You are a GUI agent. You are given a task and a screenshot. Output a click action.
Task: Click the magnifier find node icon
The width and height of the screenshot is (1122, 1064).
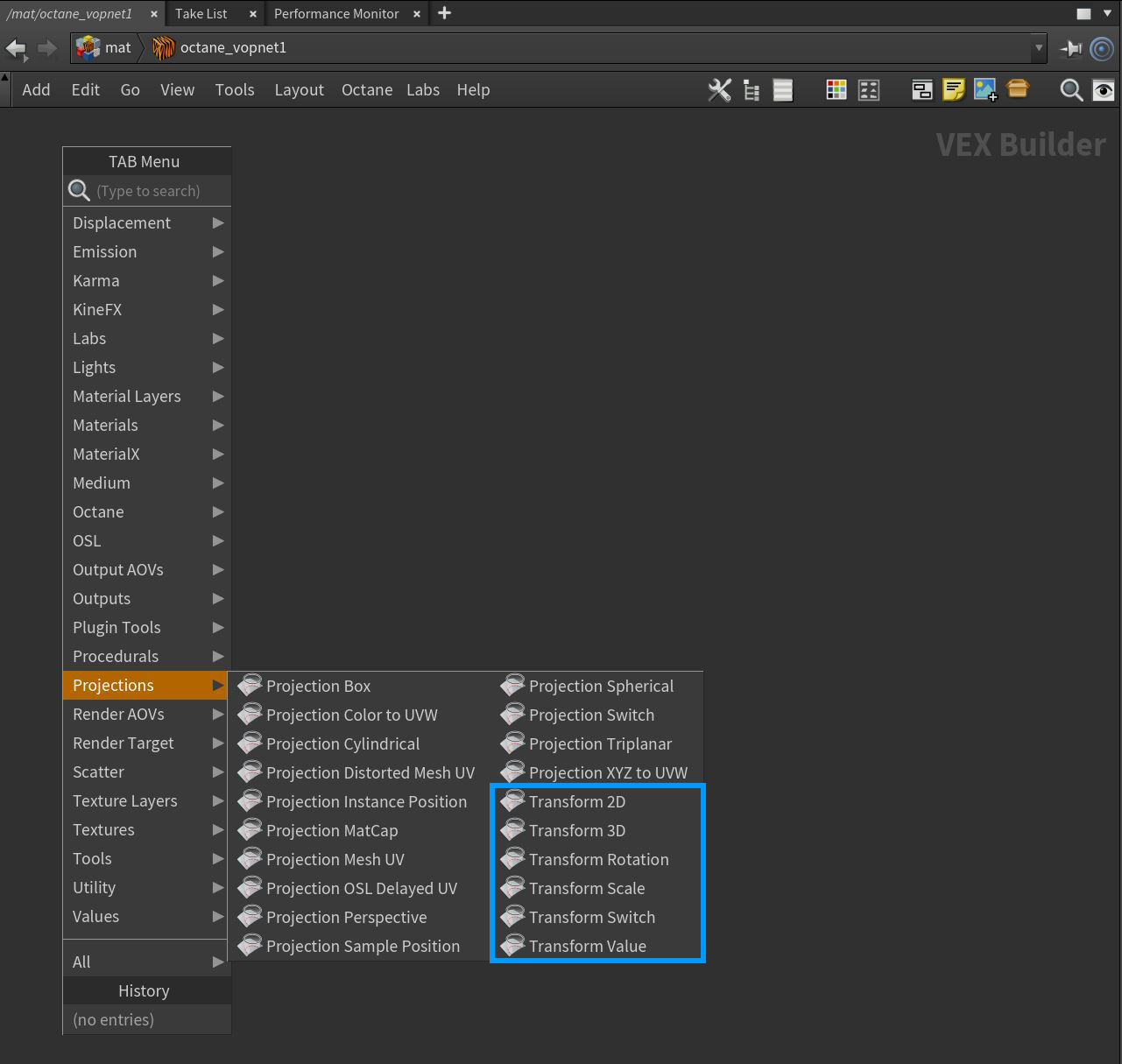1070,89
